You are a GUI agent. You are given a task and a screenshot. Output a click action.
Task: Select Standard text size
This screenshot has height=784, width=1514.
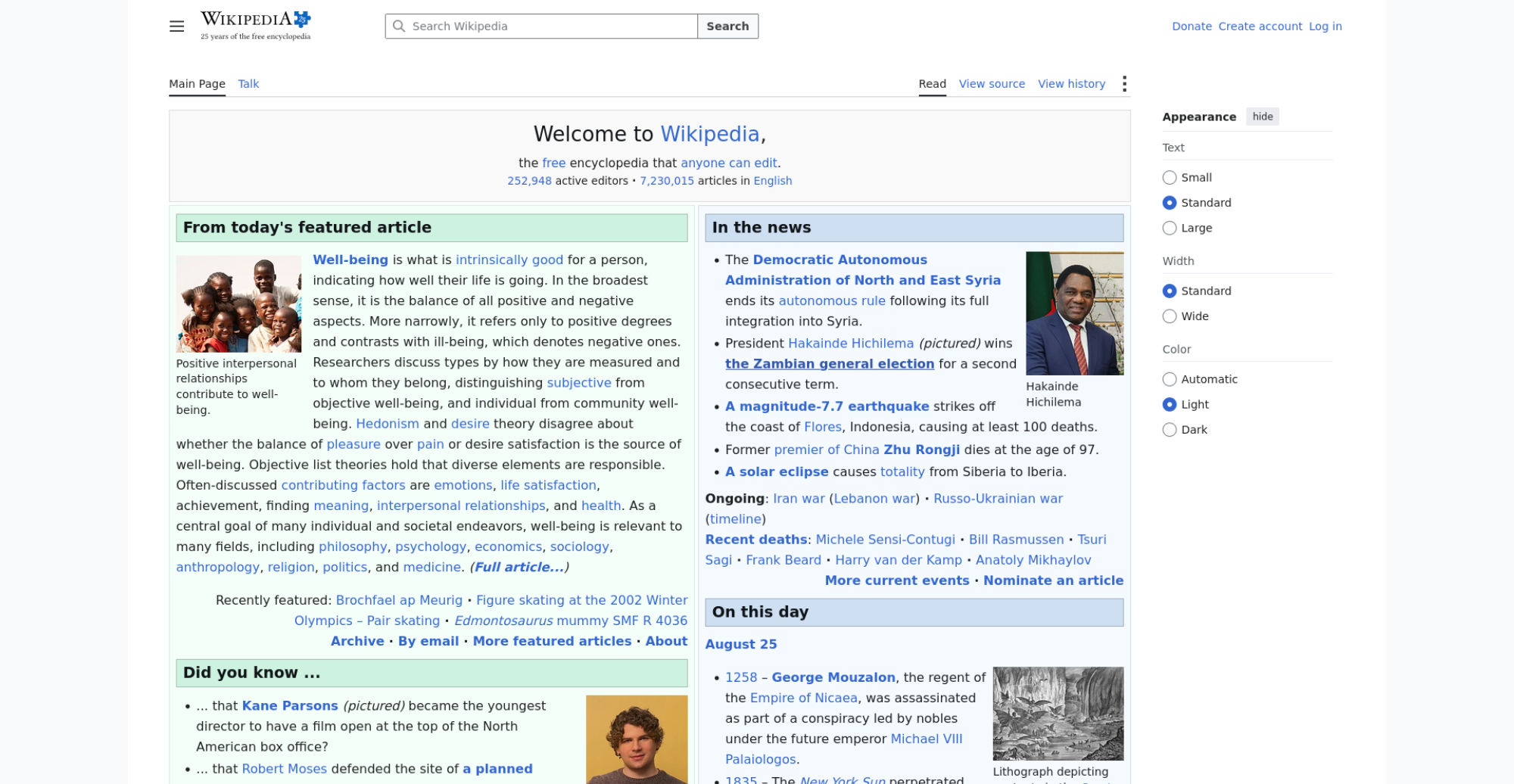(1170, 203)
